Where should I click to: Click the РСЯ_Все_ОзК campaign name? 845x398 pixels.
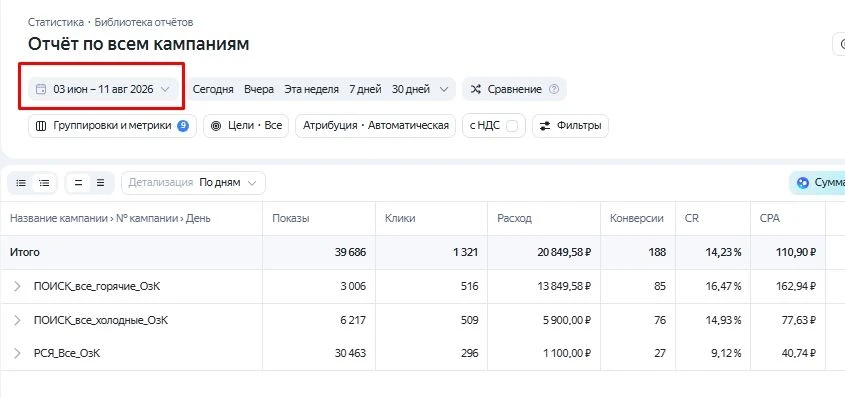point(67,353)
